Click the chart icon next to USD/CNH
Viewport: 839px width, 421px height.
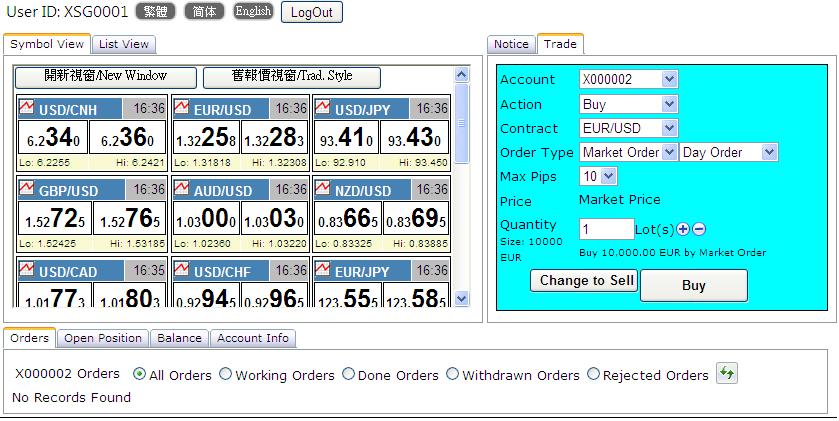coord(27,108)
